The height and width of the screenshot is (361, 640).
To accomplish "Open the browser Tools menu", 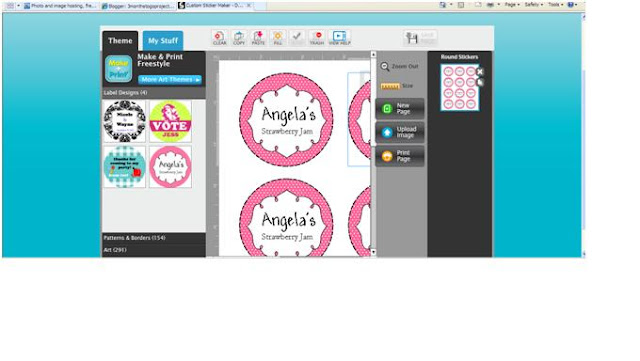I will [x=556, y=4].
